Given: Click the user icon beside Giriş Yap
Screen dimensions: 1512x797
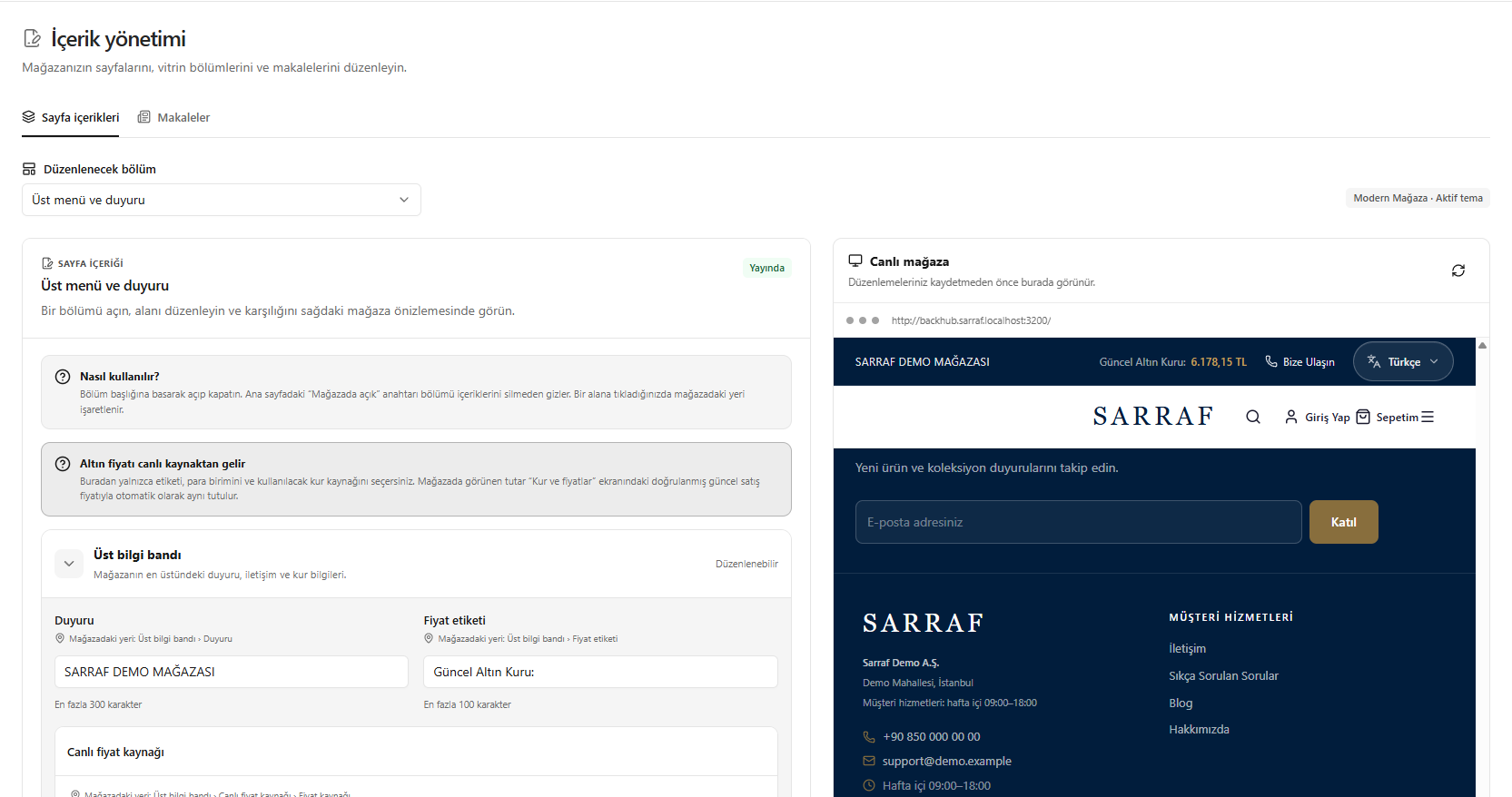Looking at the screenshot, I should [1291, 417].
